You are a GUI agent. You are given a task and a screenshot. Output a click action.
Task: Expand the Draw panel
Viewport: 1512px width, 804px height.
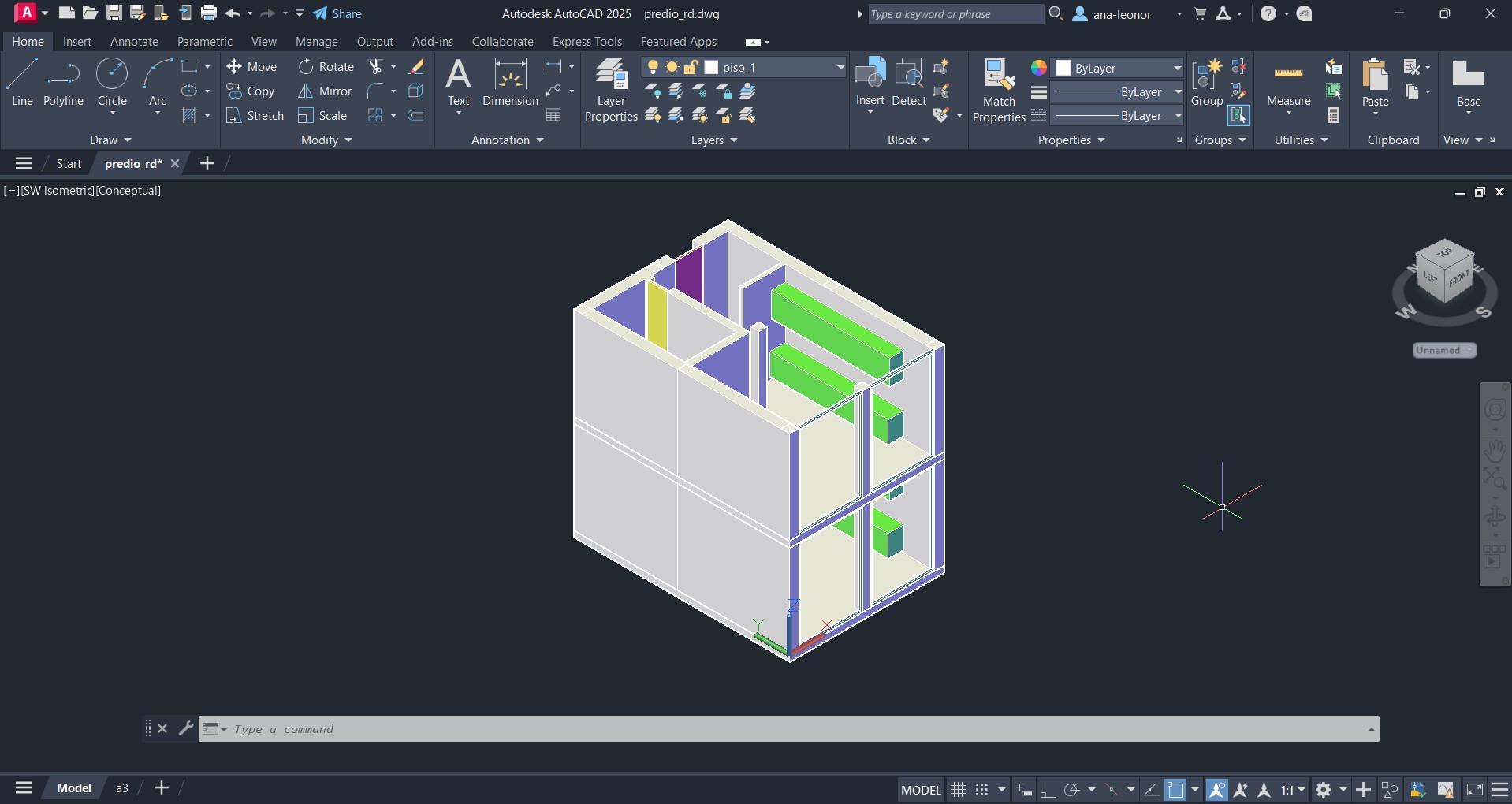pos(110,140)
